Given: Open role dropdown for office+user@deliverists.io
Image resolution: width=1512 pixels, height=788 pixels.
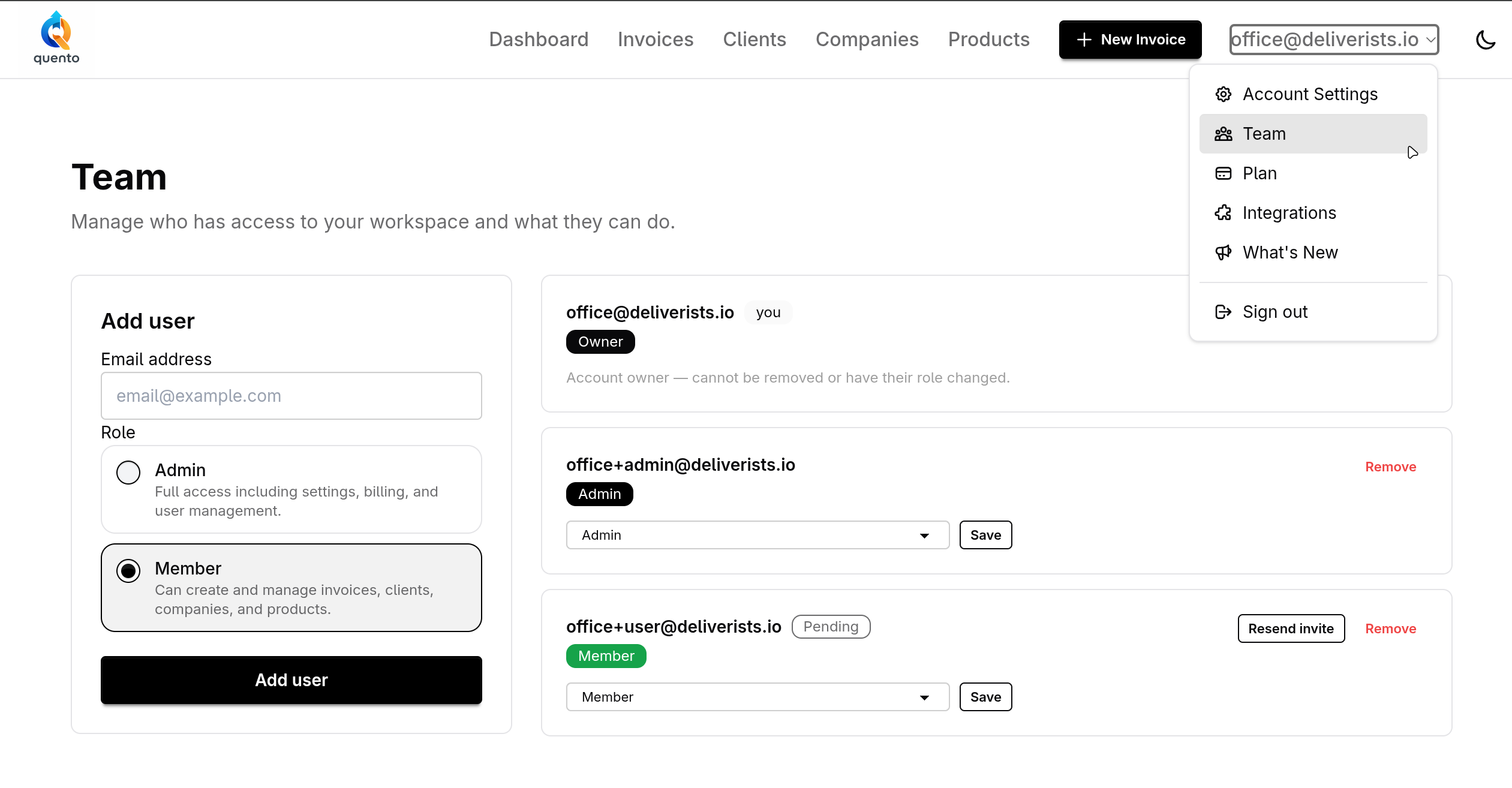Looking at the screenshot, I should 757,697.
